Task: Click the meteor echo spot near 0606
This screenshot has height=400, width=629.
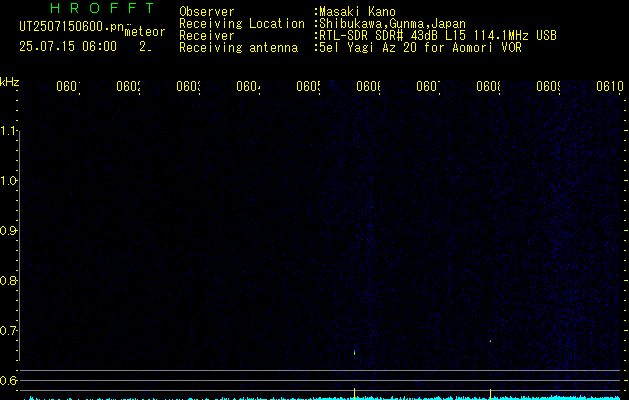Action: coord(355,352)
